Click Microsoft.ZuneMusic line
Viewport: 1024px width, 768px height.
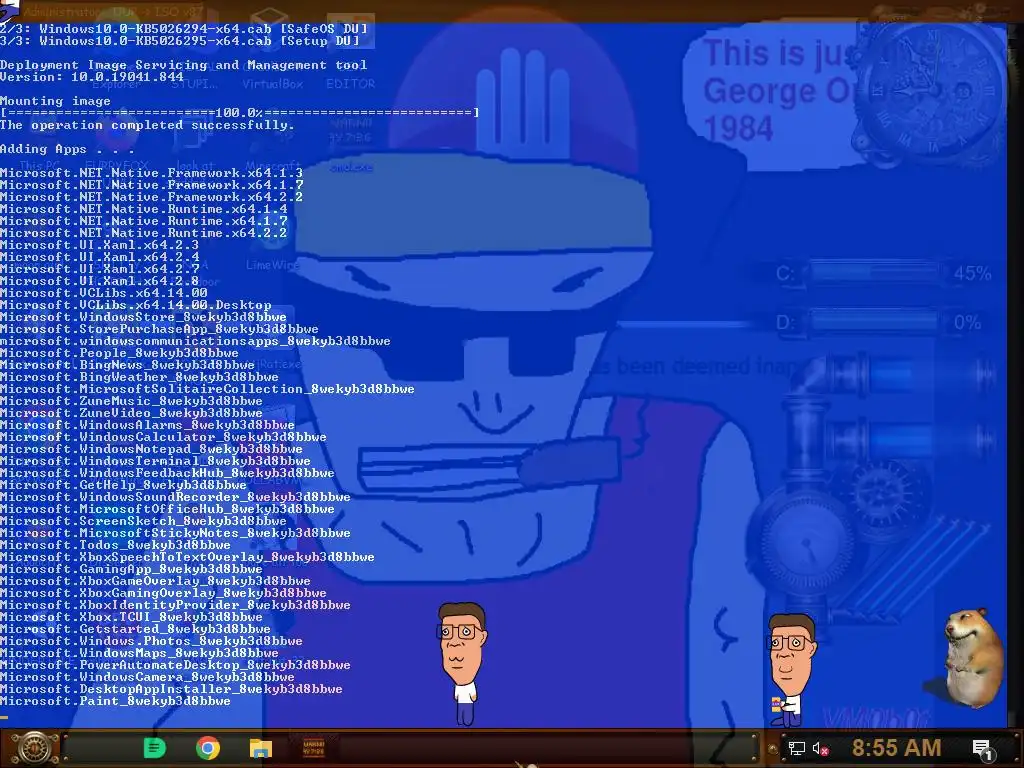(x=131, y=401)
